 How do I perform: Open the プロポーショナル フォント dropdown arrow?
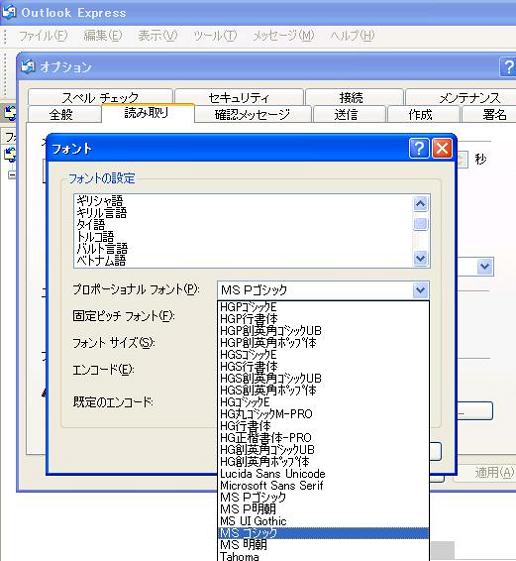coord(420,289)
